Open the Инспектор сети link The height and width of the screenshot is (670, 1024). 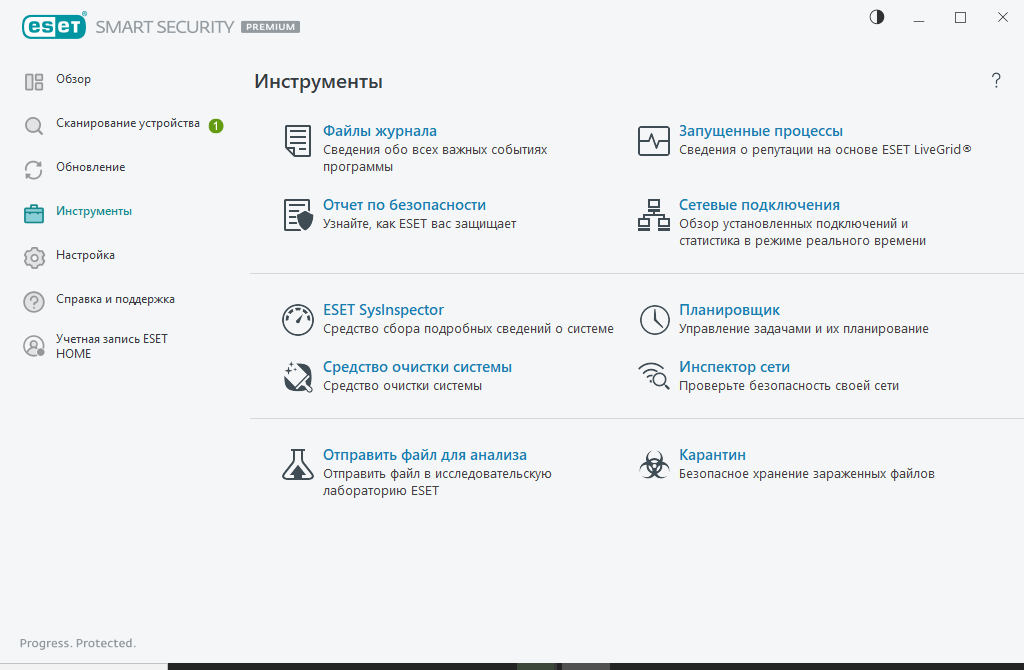735,367
